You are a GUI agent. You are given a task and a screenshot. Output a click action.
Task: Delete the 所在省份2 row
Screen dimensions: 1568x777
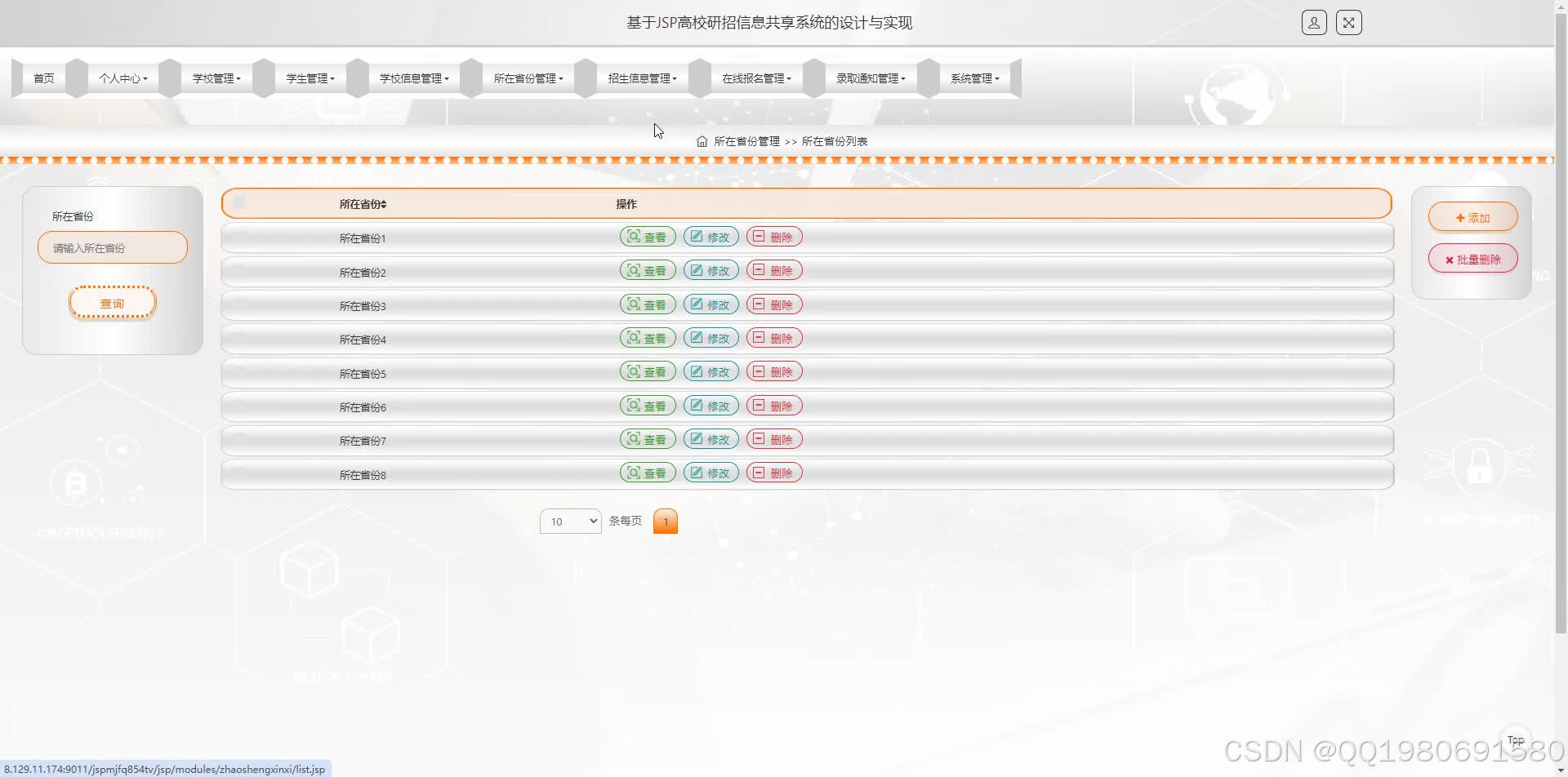pyautogui.click(x=774, y=270)
